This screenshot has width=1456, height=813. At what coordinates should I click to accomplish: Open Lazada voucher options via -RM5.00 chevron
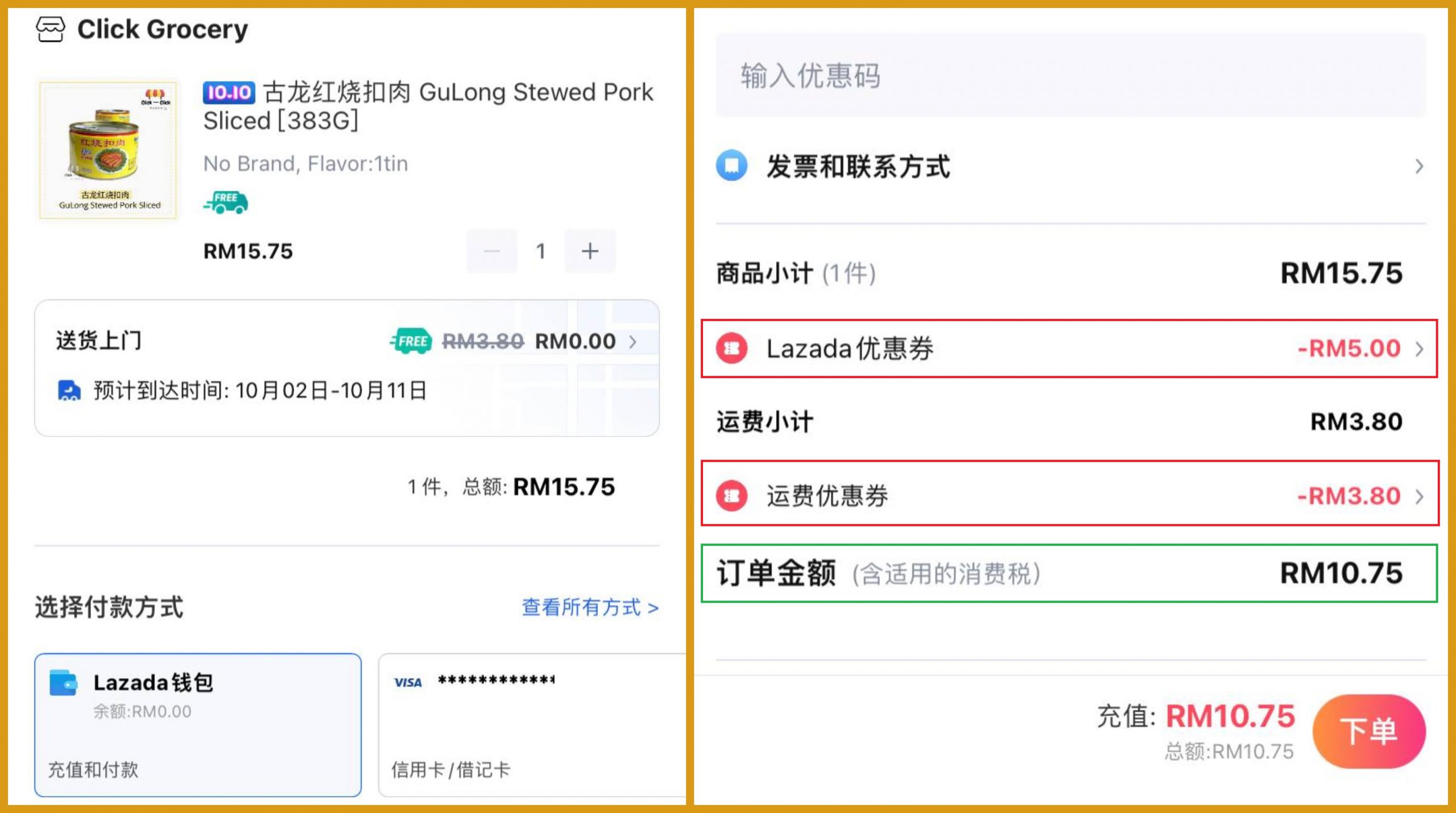click(x=1419, y=349)
